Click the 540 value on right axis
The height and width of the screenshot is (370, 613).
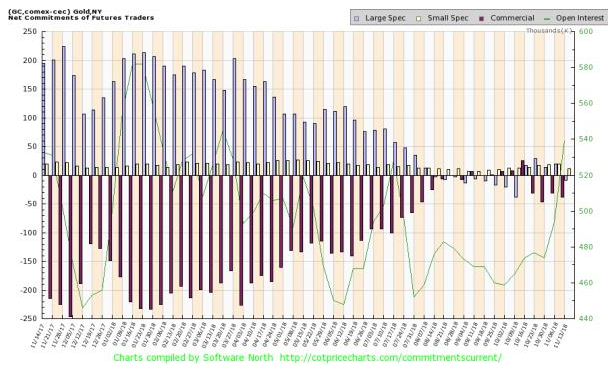(585, 139)
